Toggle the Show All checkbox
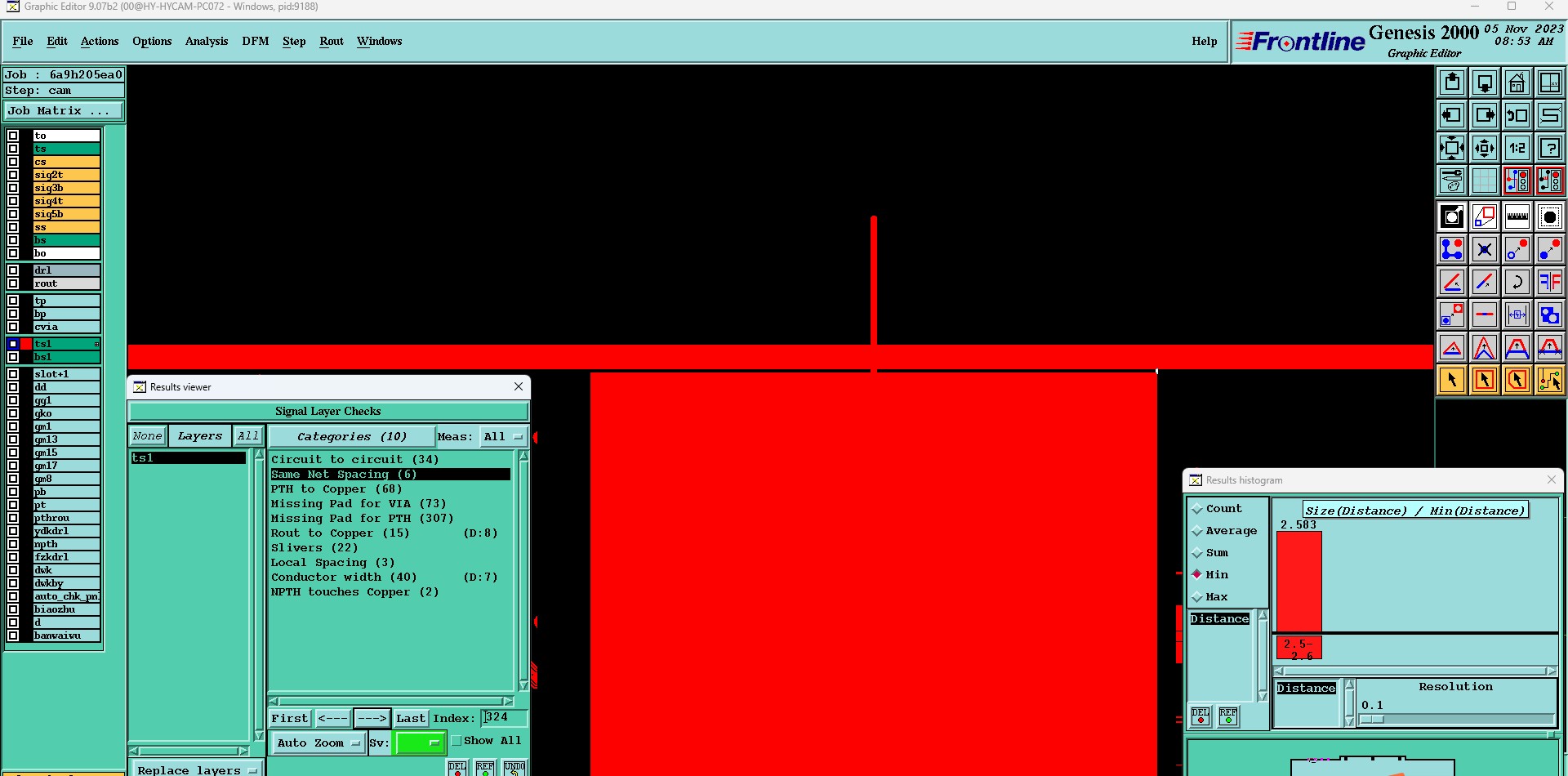This screenshot has width=1568, height=776. pos(457,741)
